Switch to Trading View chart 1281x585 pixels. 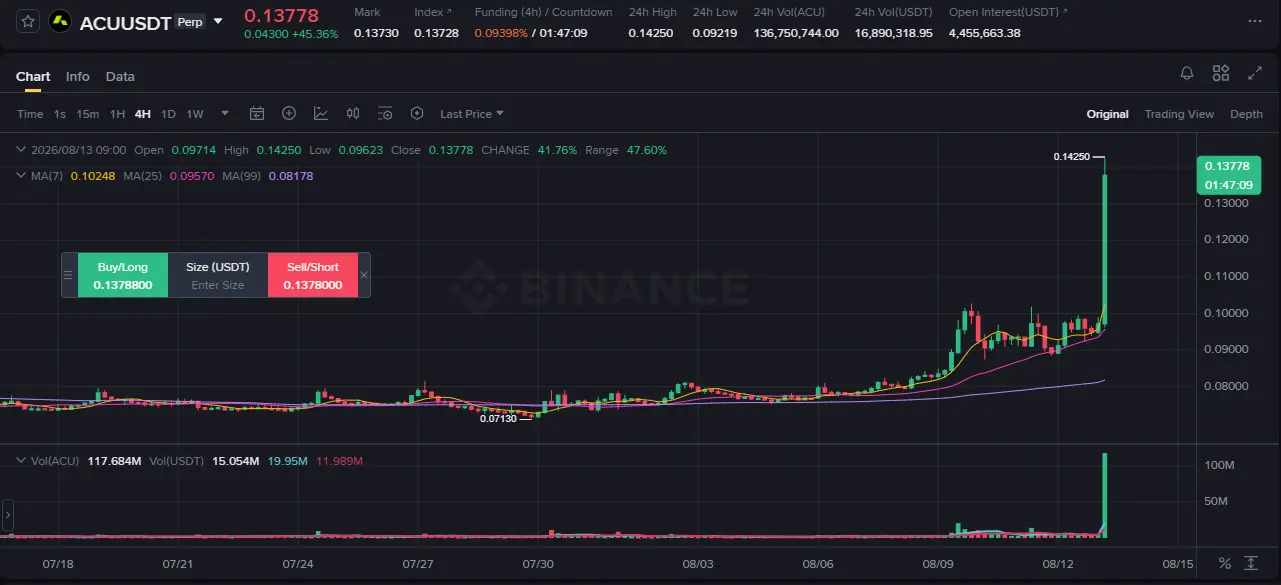click(1179, 114)
